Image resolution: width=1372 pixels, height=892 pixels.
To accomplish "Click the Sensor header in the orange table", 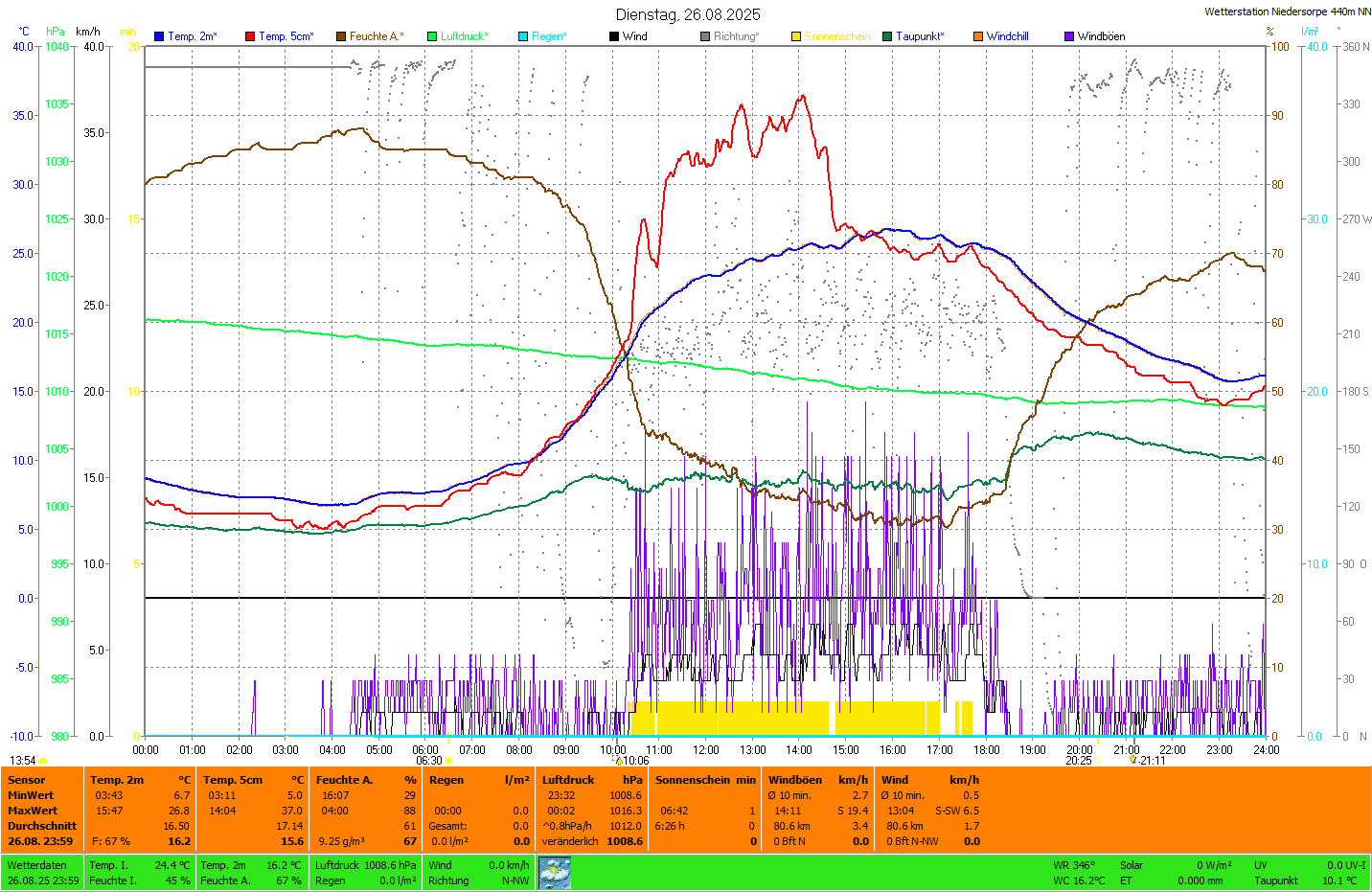I will click(26, 780).
